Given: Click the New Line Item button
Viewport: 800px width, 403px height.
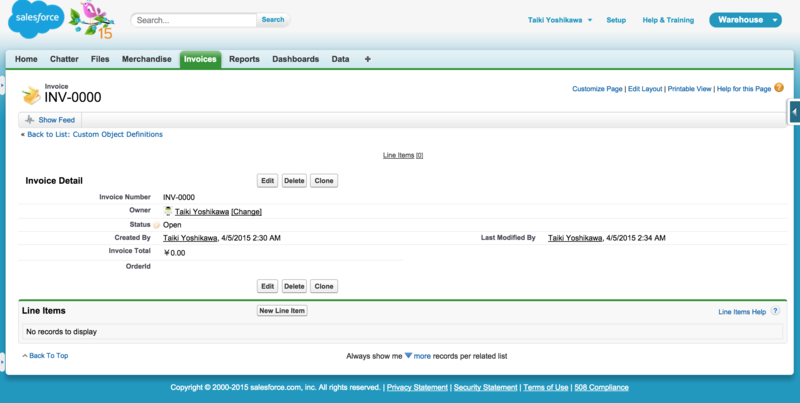Looking at the screenshot, I should (x=282, y=311).
